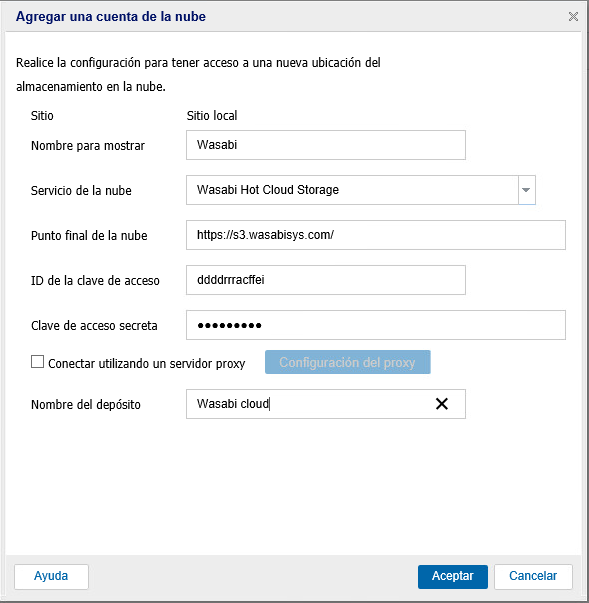Focus the Clave de acceso secreta field
Viewport: 589px width, 603px height.
(376, 325)
